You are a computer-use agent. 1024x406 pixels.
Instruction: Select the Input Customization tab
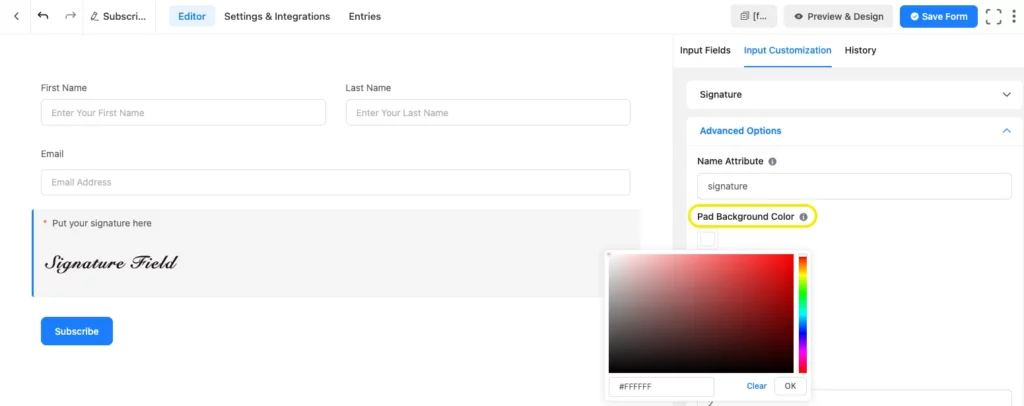(788, 50)
